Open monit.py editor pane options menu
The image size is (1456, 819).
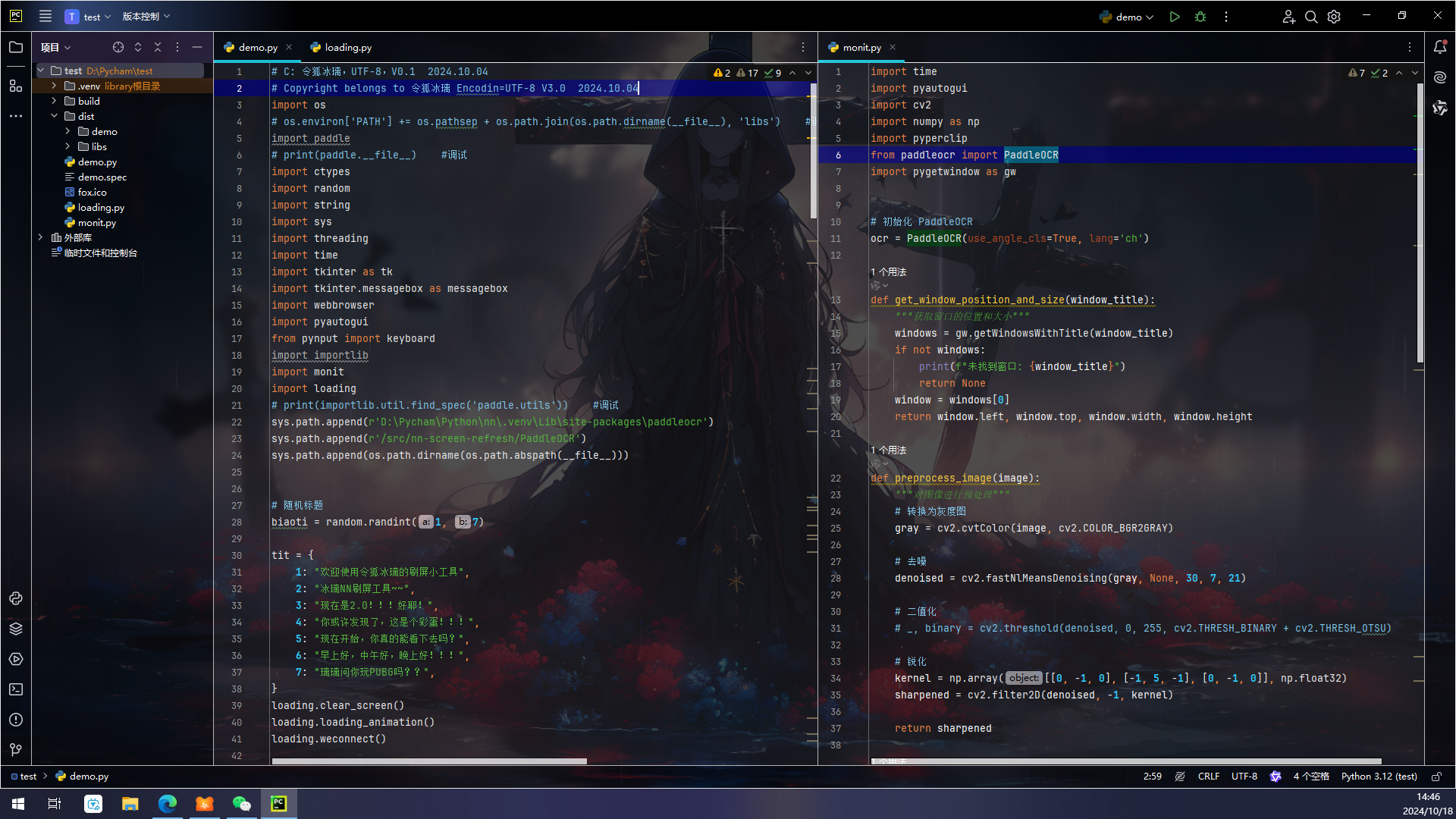[x=1410, y=47]
